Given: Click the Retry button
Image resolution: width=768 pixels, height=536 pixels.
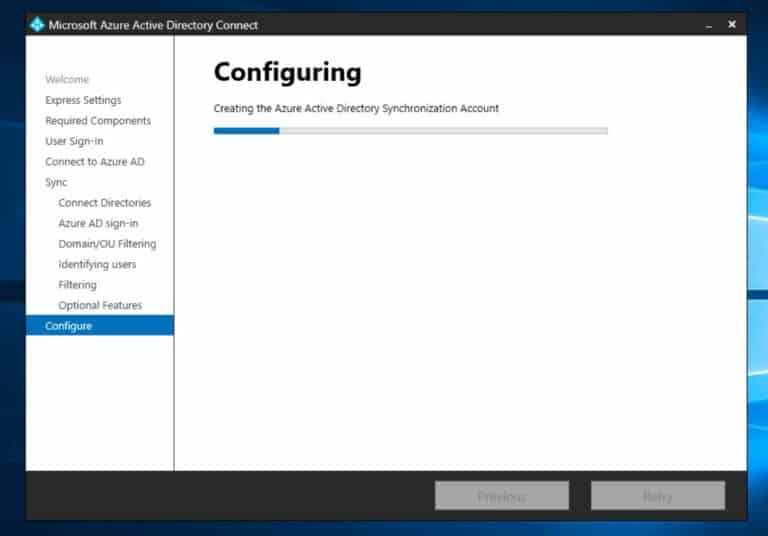Looking at the screenshot, I should click(x=658, y=495).
